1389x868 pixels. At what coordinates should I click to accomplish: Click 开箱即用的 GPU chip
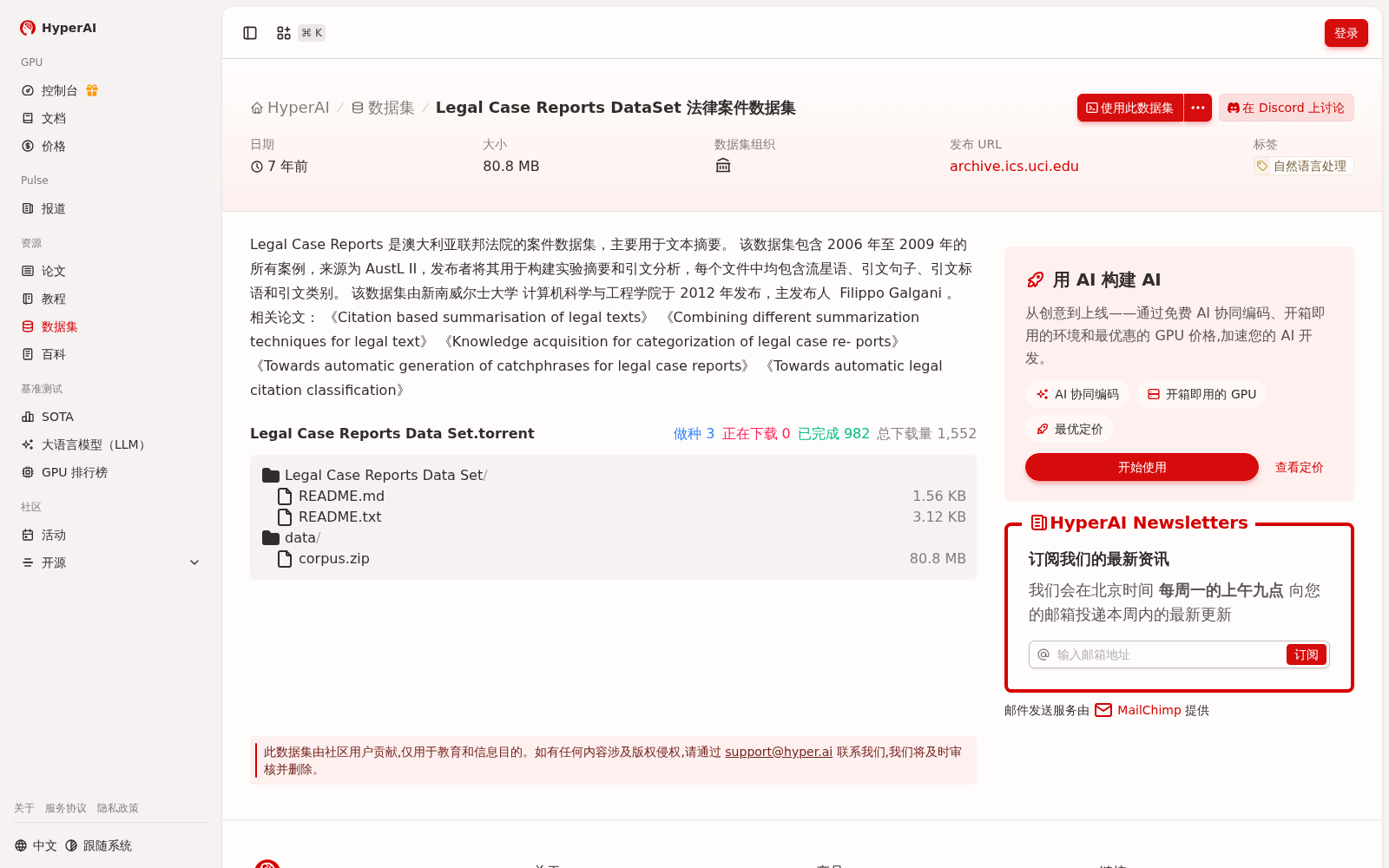coord(1201,394)
